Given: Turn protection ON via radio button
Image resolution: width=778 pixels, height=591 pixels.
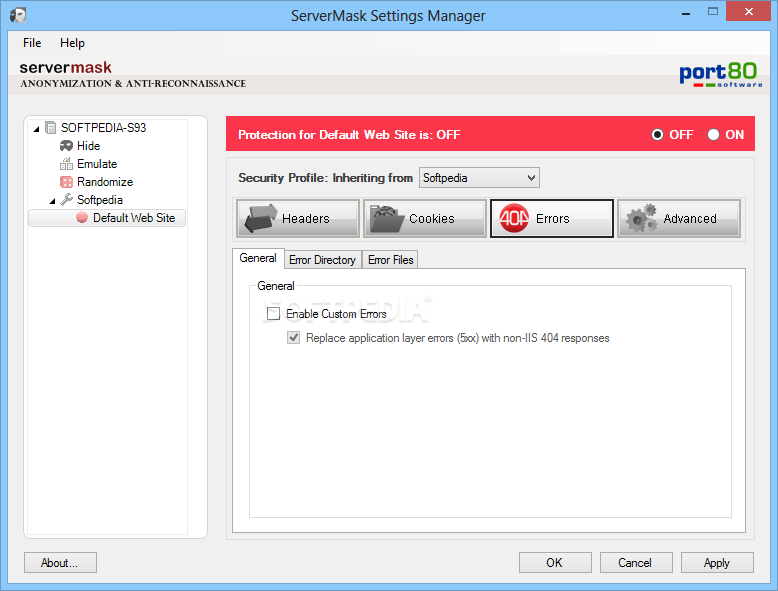Looking at the screenshot, I should click(x=713, y=134).
